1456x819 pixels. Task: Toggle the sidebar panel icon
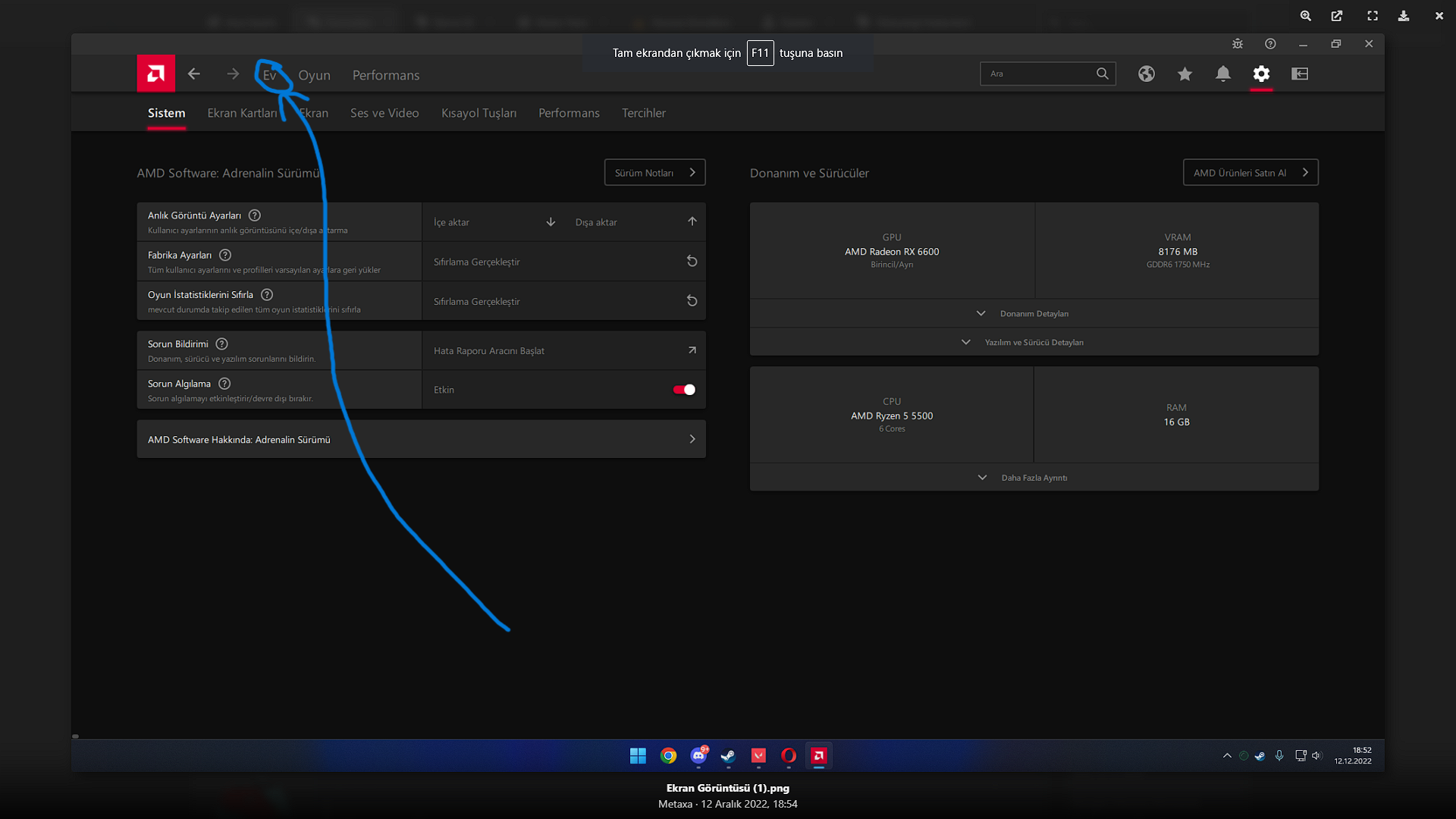pos(1300,74)
